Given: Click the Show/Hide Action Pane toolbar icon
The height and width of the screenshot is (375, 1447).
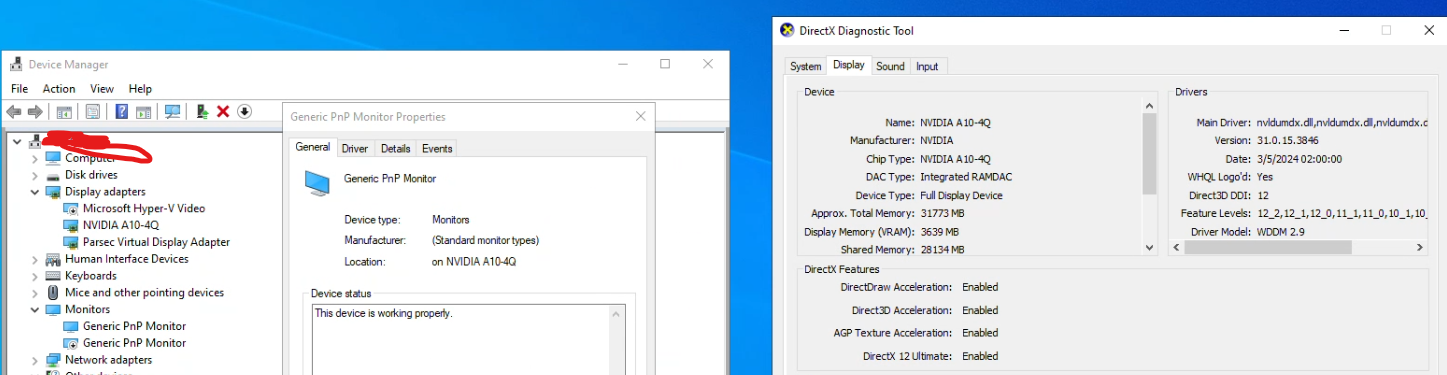Looking at the screenshot, I should pos(143,112).
